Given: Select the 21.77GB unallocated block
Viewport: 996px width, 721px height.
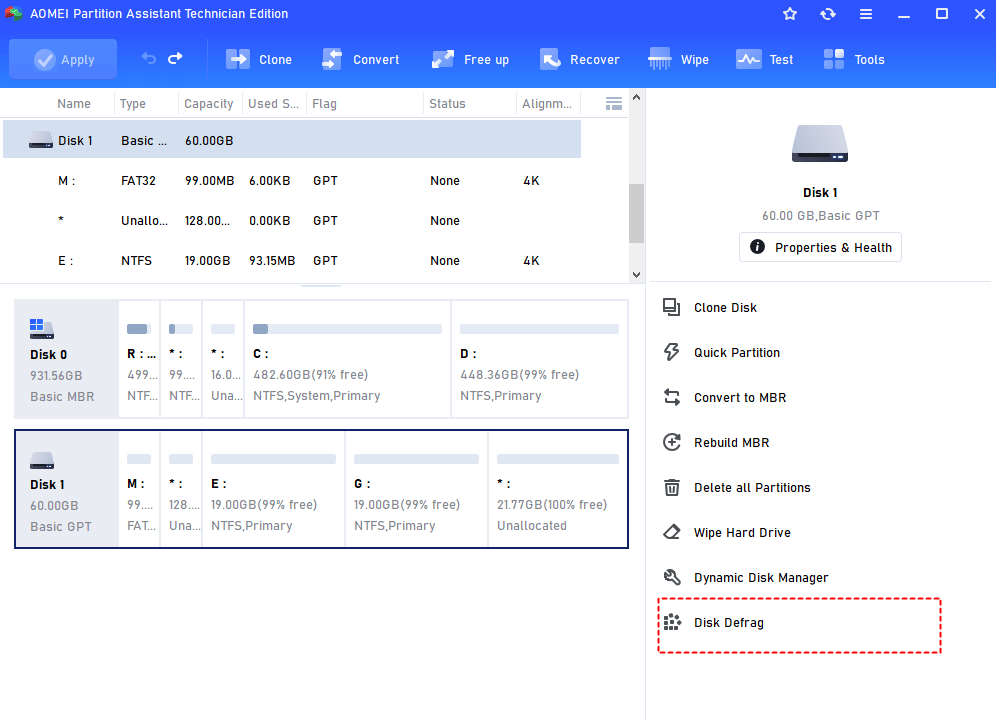Looking at the screenshot, I should [x=558, y=489].
